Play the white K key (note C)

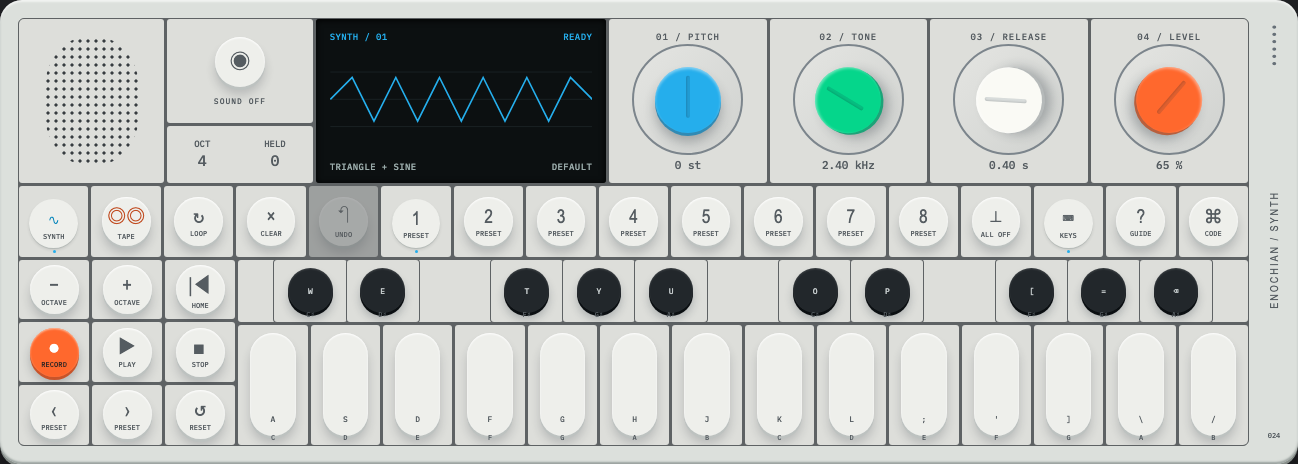(779, 384)
